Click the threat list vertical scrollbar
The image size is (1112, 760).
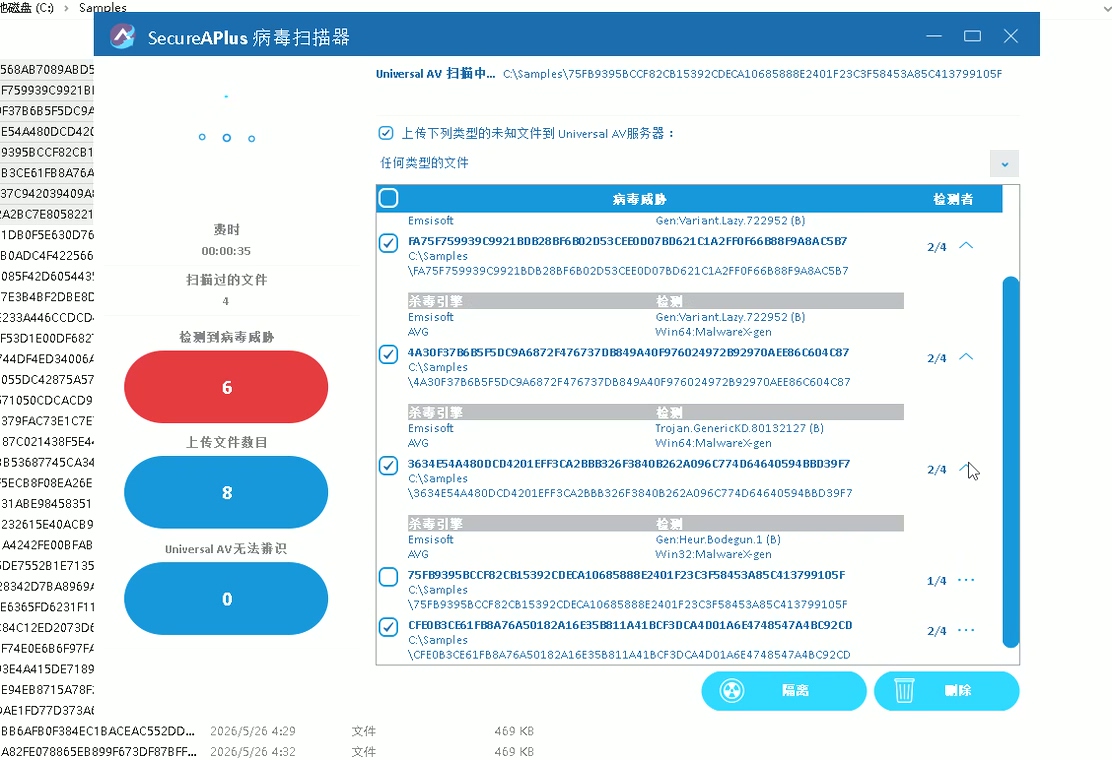pyautogui.click(x=1011, y=462)
